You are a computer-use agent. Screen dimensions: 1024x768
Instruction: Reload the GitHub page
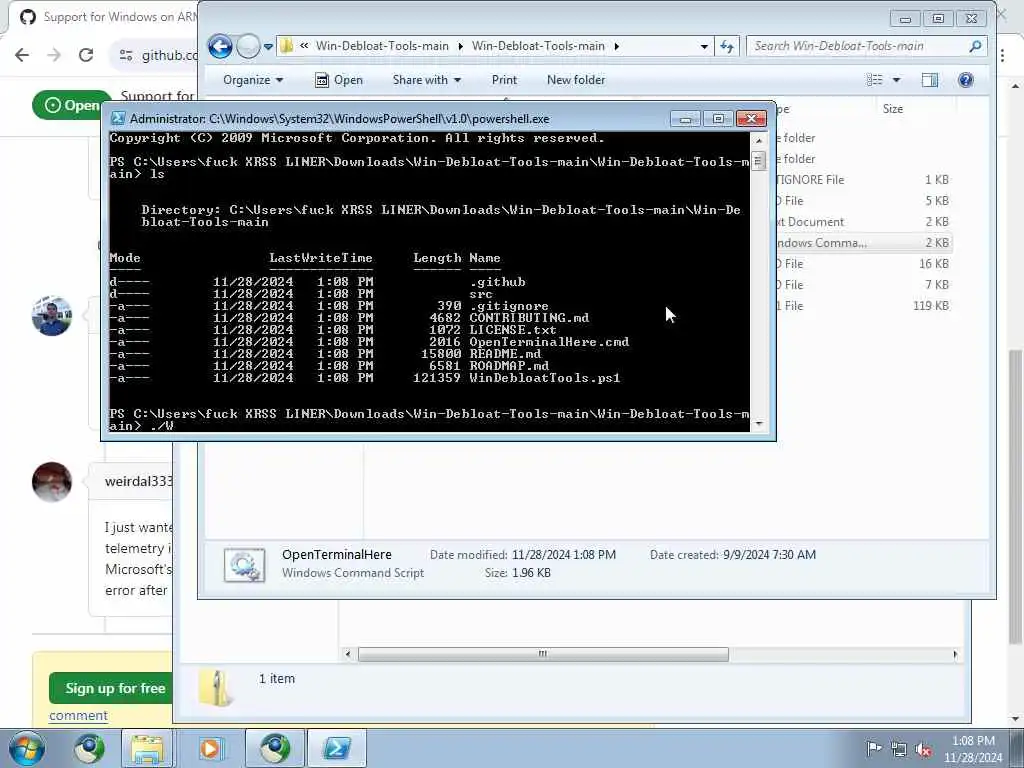pyautogui.click(x=86, y=56)
